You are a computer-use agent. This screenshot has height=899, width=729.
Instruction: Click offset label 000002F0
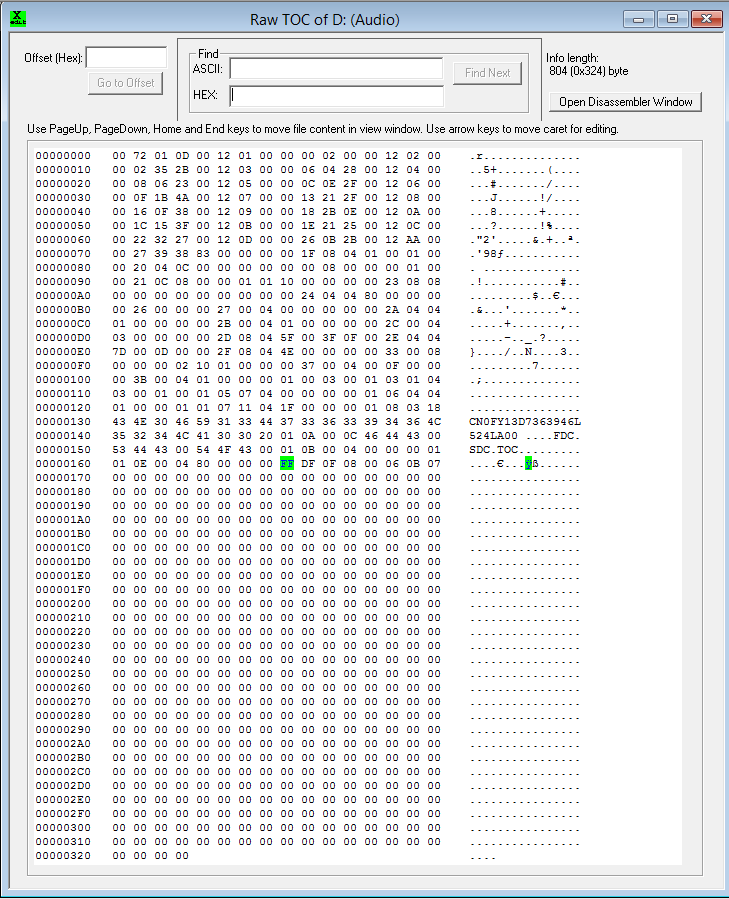coord(63,814)
